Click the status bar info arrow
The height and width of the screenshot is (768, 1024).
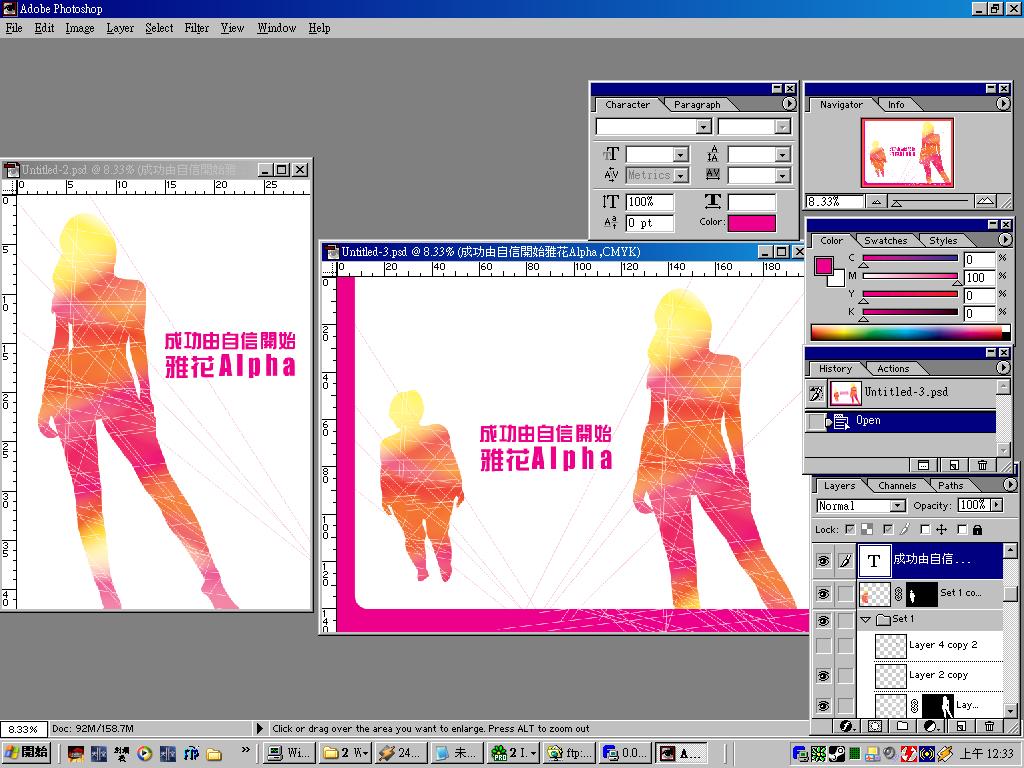[259, 728]
